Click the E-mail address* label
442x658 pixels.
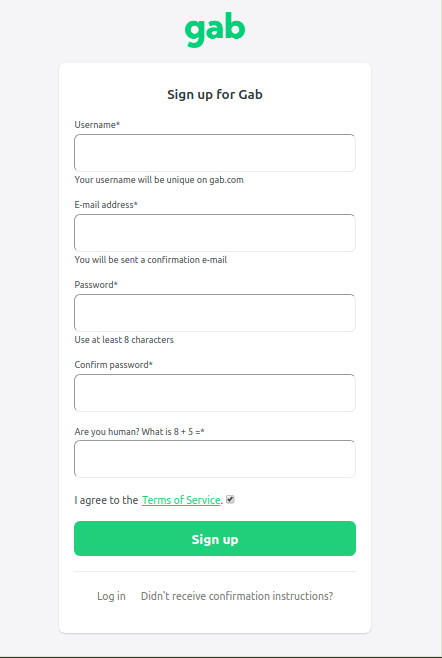106,205
